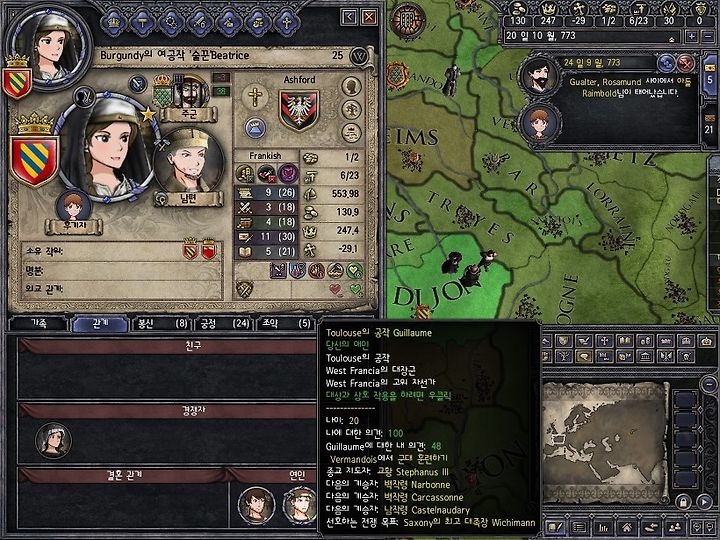This screenshot has width=720, height=540.
Task: Dismiss the birth event with red button
Action: [686, 63]
